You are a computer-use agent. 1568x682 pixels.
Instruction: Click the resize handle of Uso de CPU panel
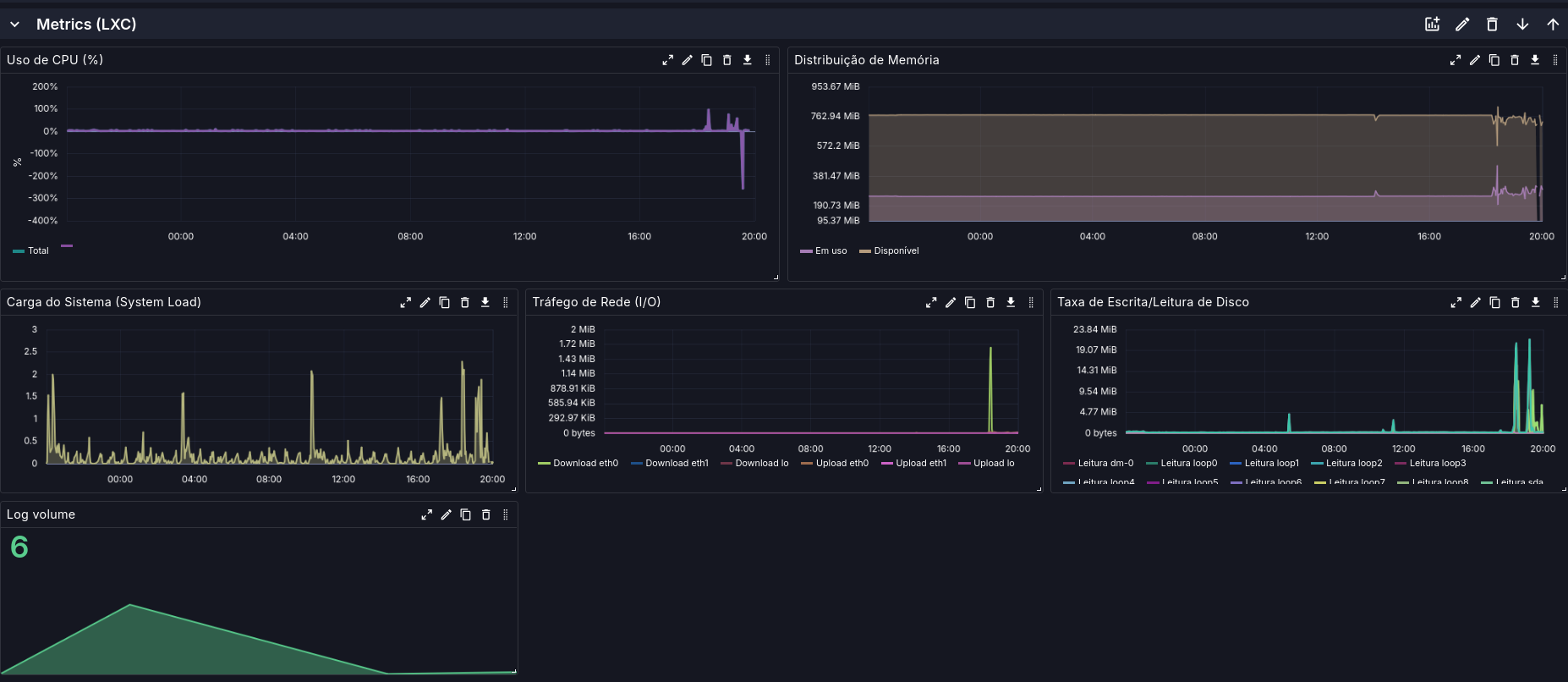point(776,277)
